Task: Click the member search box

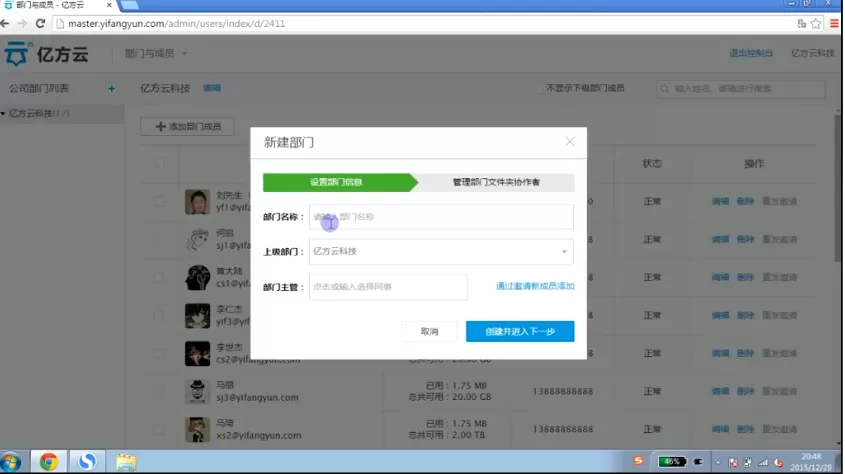Action: coord(740,89)
